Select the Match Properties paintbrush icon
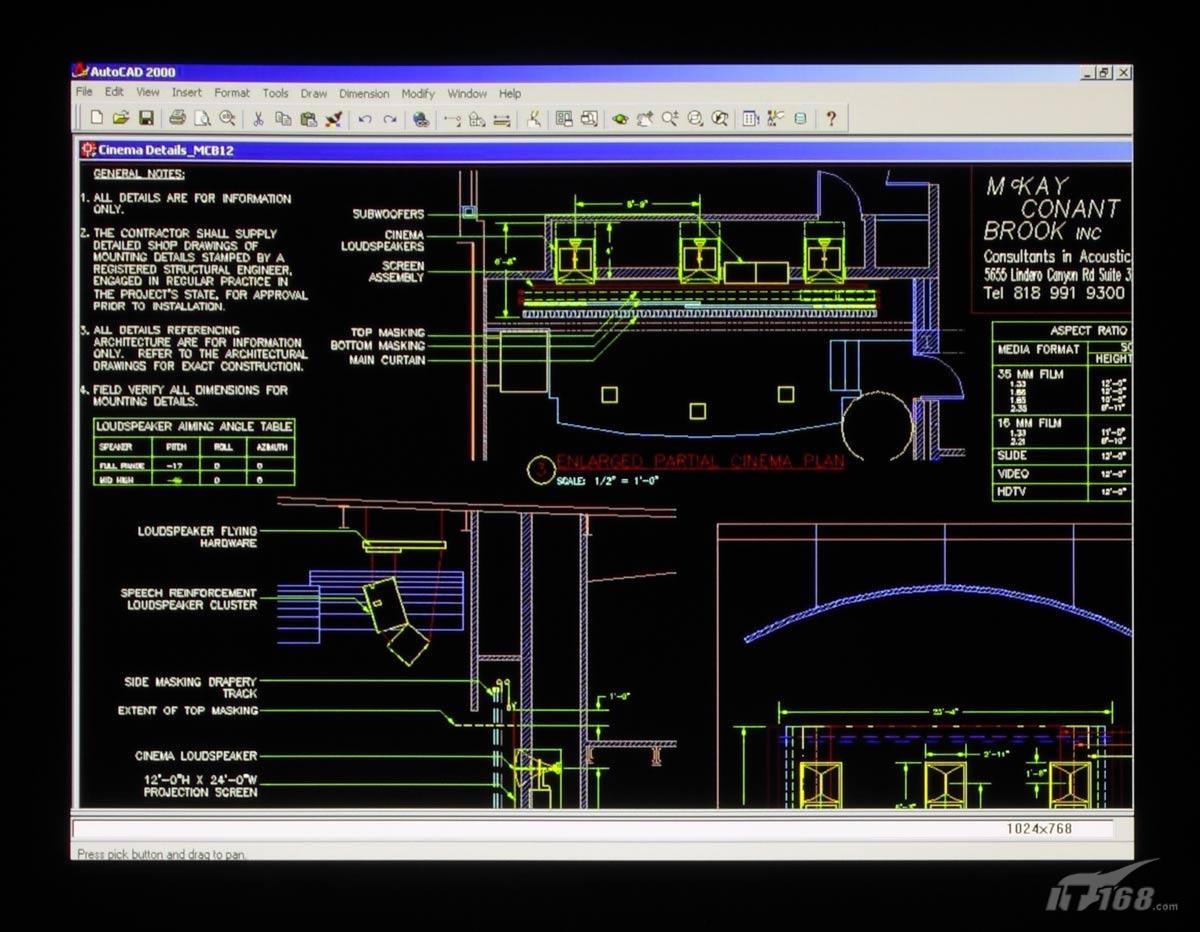Viewport: 1200px width, 932px height. (x=334, y=119)
